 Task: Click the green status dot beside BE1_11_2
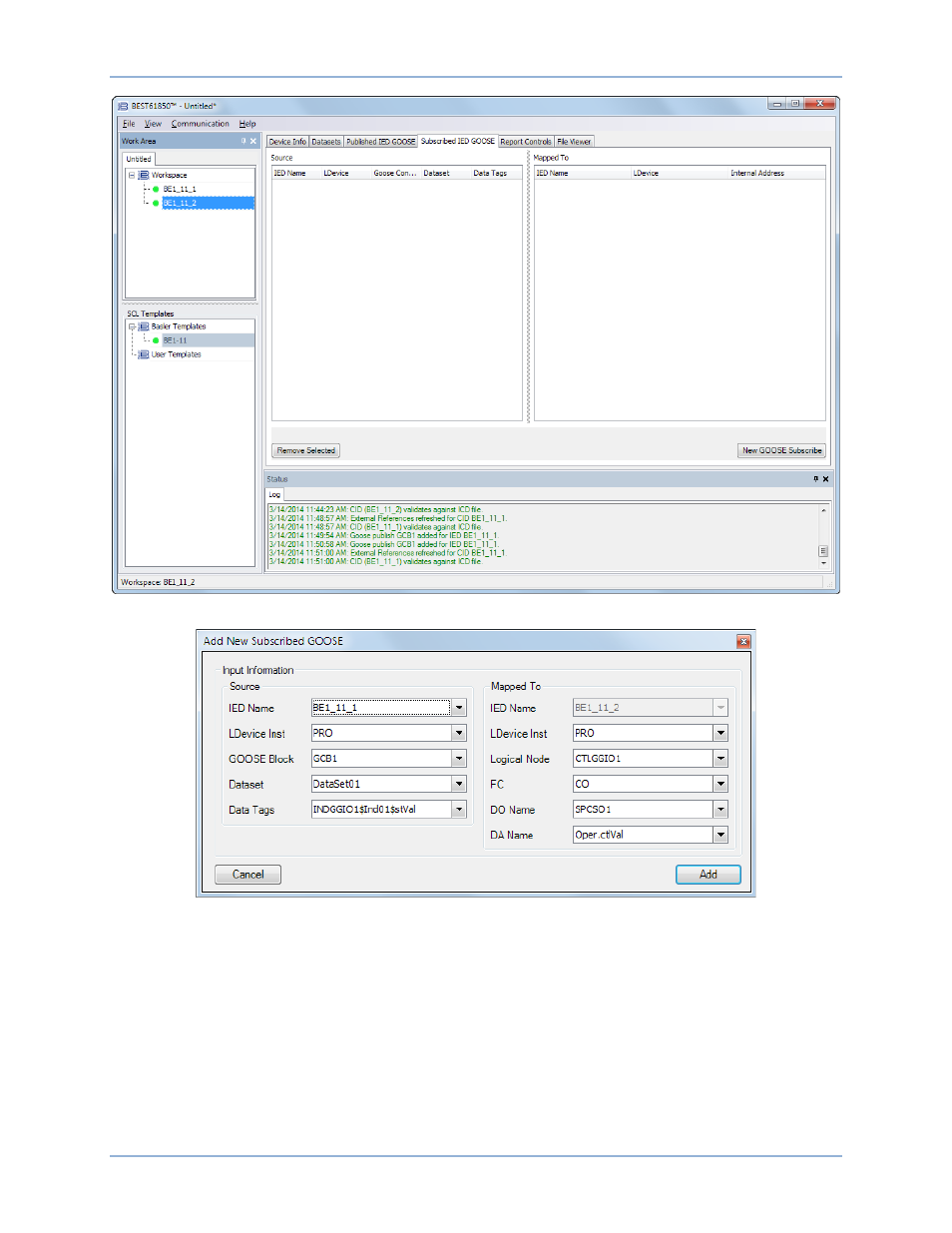pyautogui.click(x=156, y=203)
